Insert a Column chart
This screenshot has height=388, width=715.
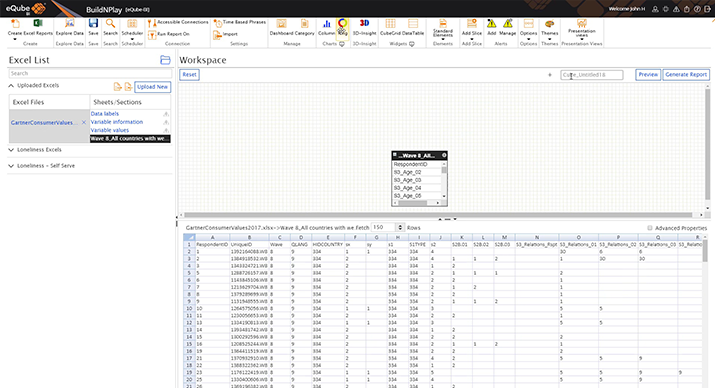(x=326, y=27)
